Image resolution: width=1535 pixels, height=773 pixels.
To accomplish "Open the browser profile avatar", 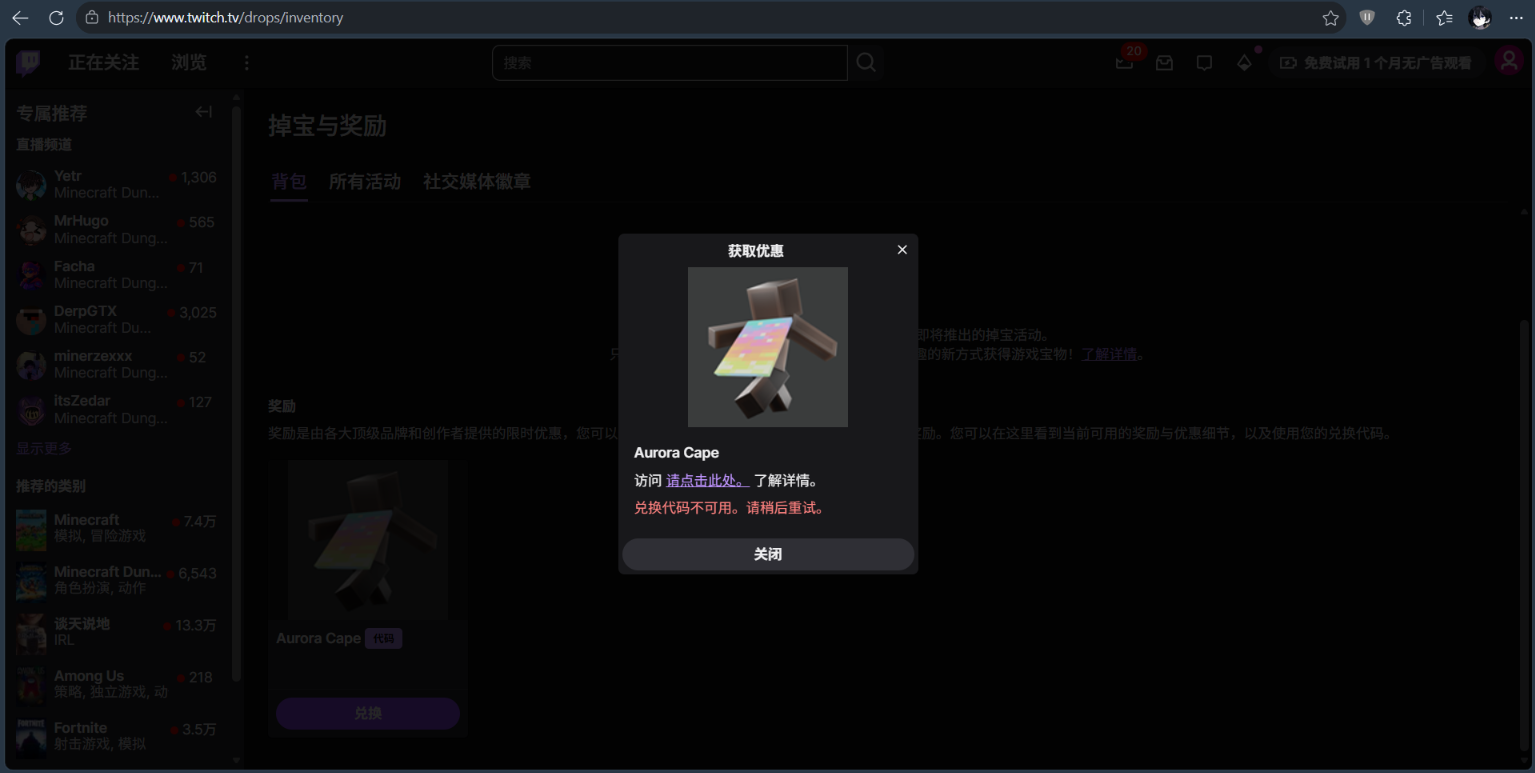I will 1481,18.
